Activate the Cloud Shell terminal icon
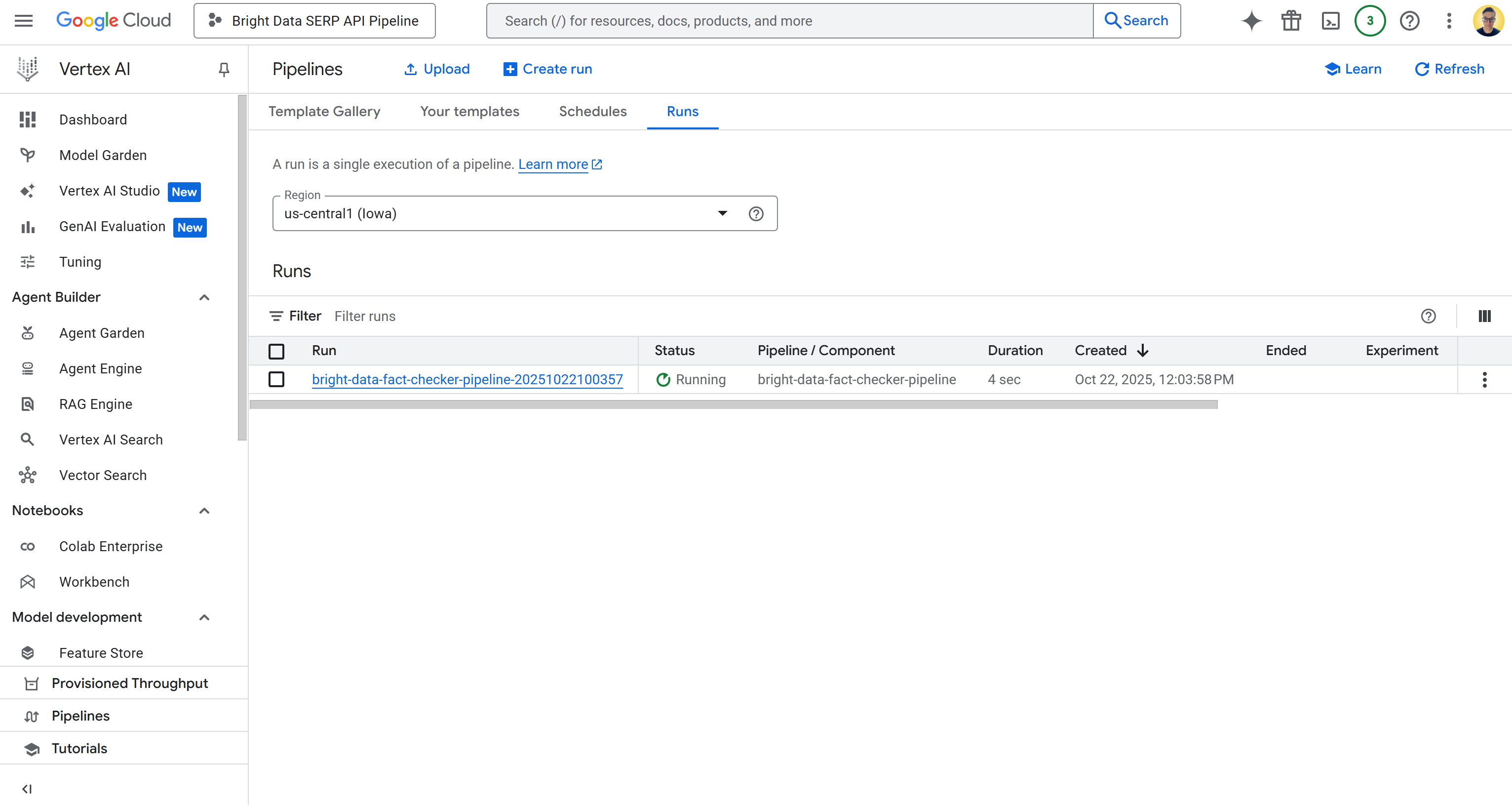This screenshot has width=1512, height=805. click(1331, 21)
